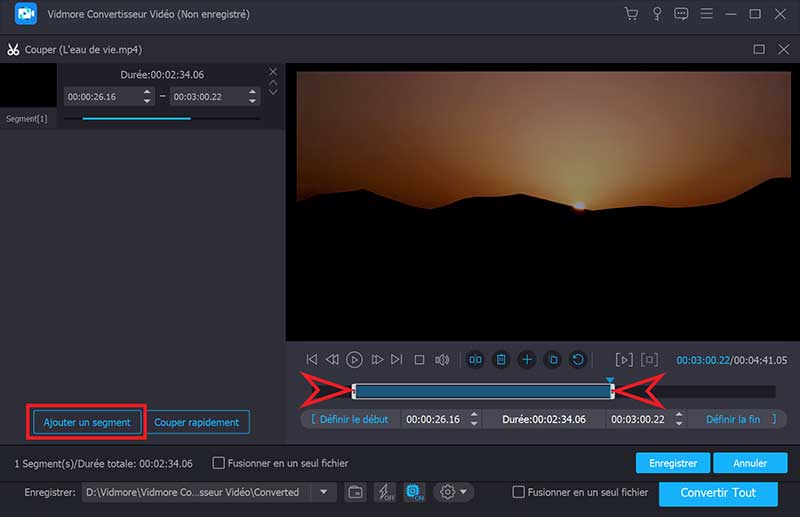Click the stop playback square icon

click(x=419, y=359)
